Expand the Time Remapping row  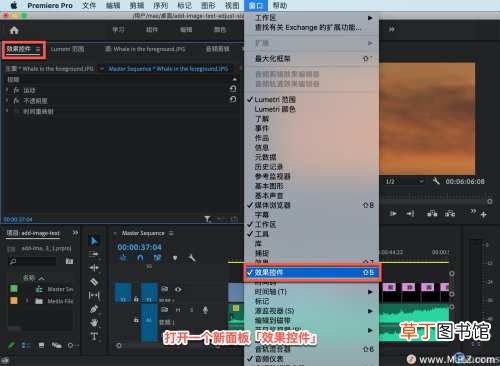7,111
